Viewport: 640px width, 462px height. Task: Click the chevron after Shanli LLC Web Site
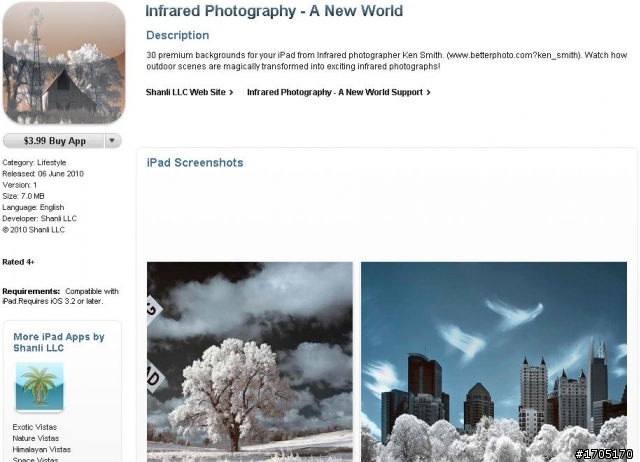coord(231,93)
